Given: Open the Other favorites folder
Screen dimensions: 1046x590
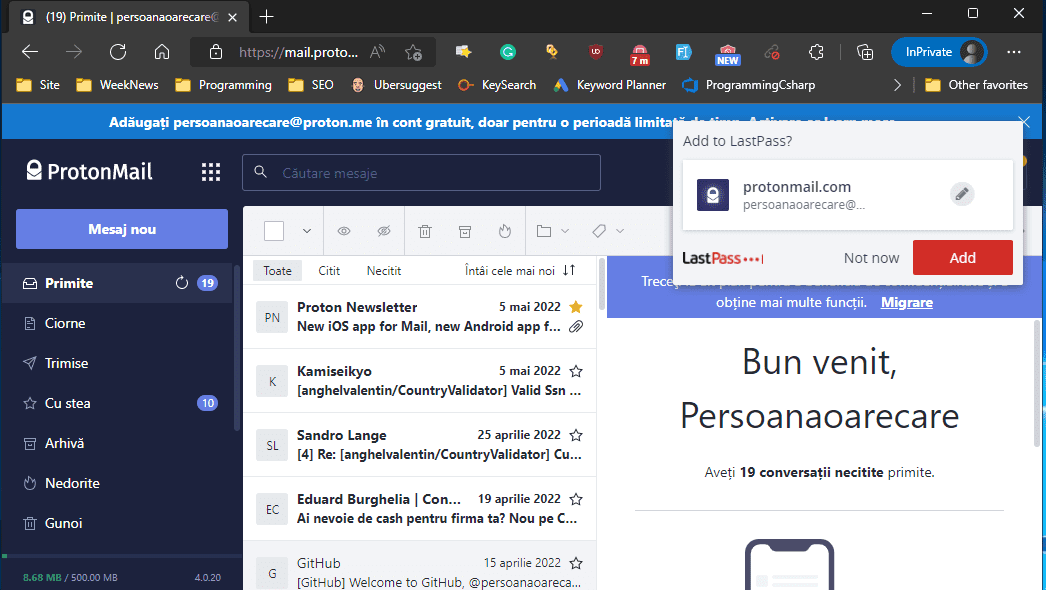Looking at the screenshot, I should click(977, 85).
